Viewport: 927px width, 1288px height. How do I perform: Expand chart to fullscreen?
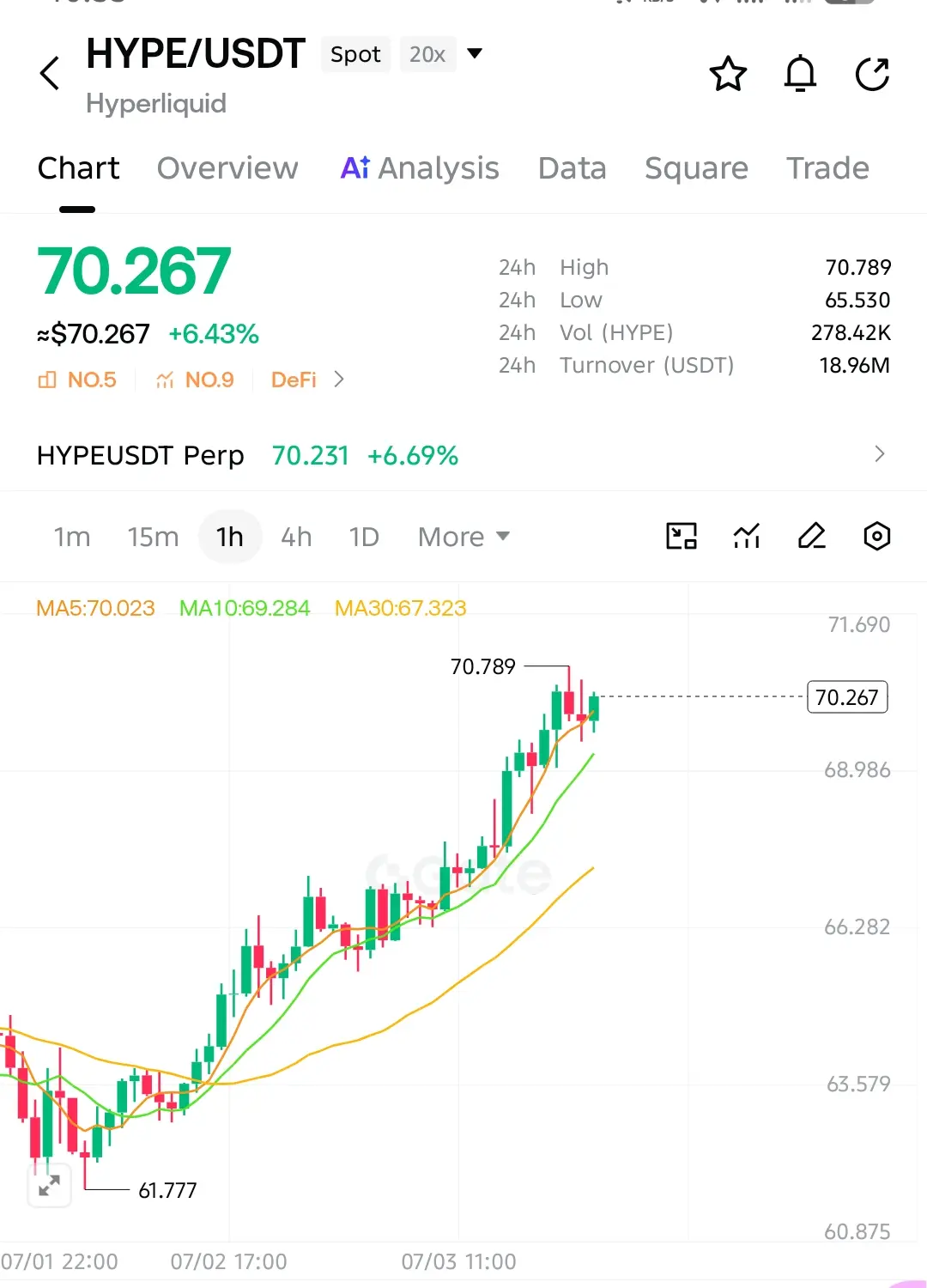click(x=49, y=1186)
